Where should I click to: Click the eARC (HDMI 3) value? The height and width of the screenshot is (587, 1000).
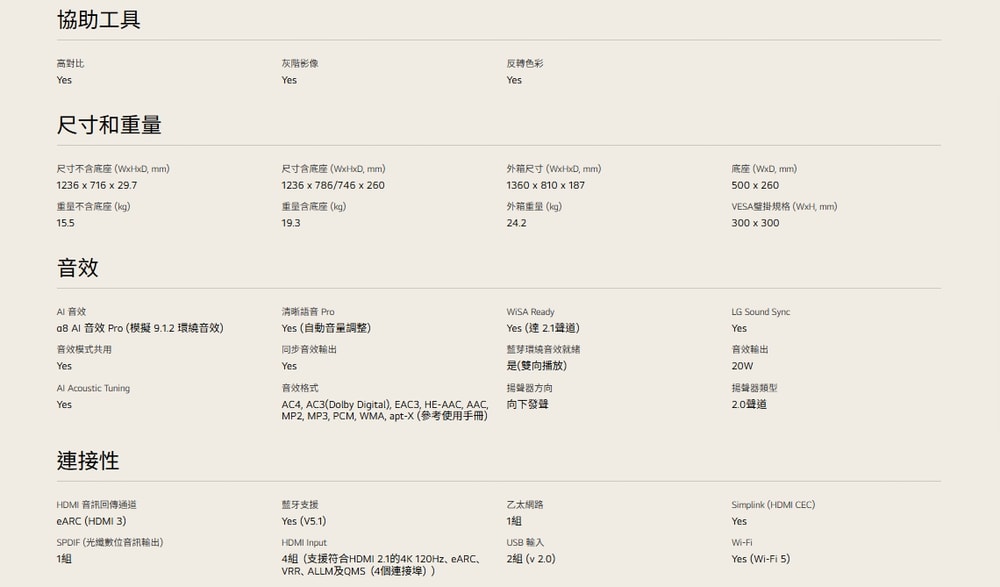click(x=91, y=522)
